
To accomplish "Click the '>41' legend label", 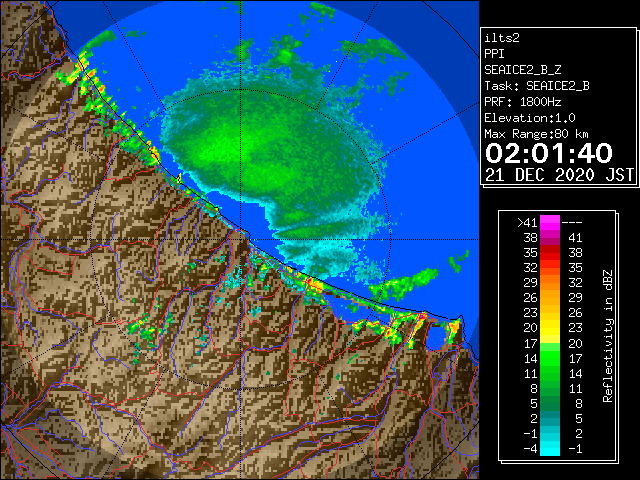I will [x=527, y=223].
